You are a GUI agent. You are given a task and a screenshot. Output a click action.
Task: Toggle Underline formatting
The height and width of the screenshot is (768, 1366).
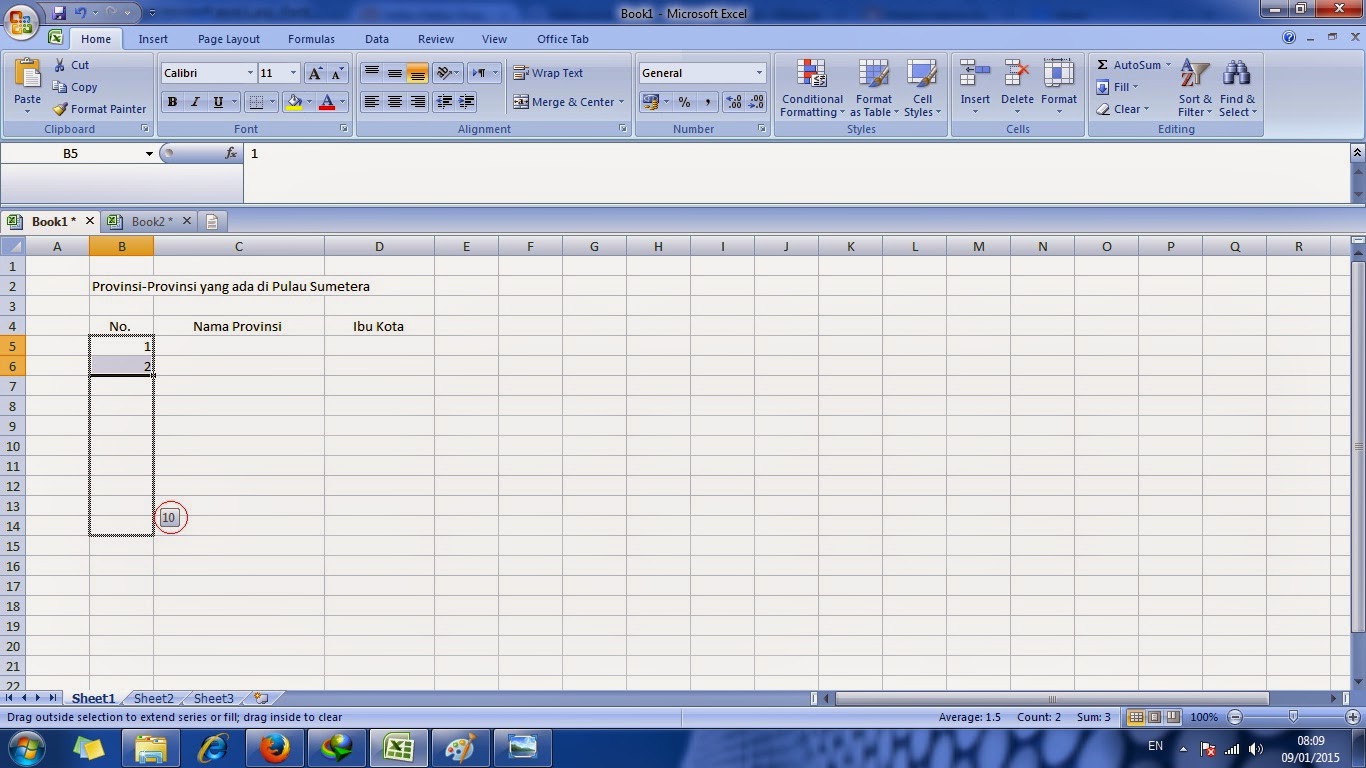coord(218,102)
